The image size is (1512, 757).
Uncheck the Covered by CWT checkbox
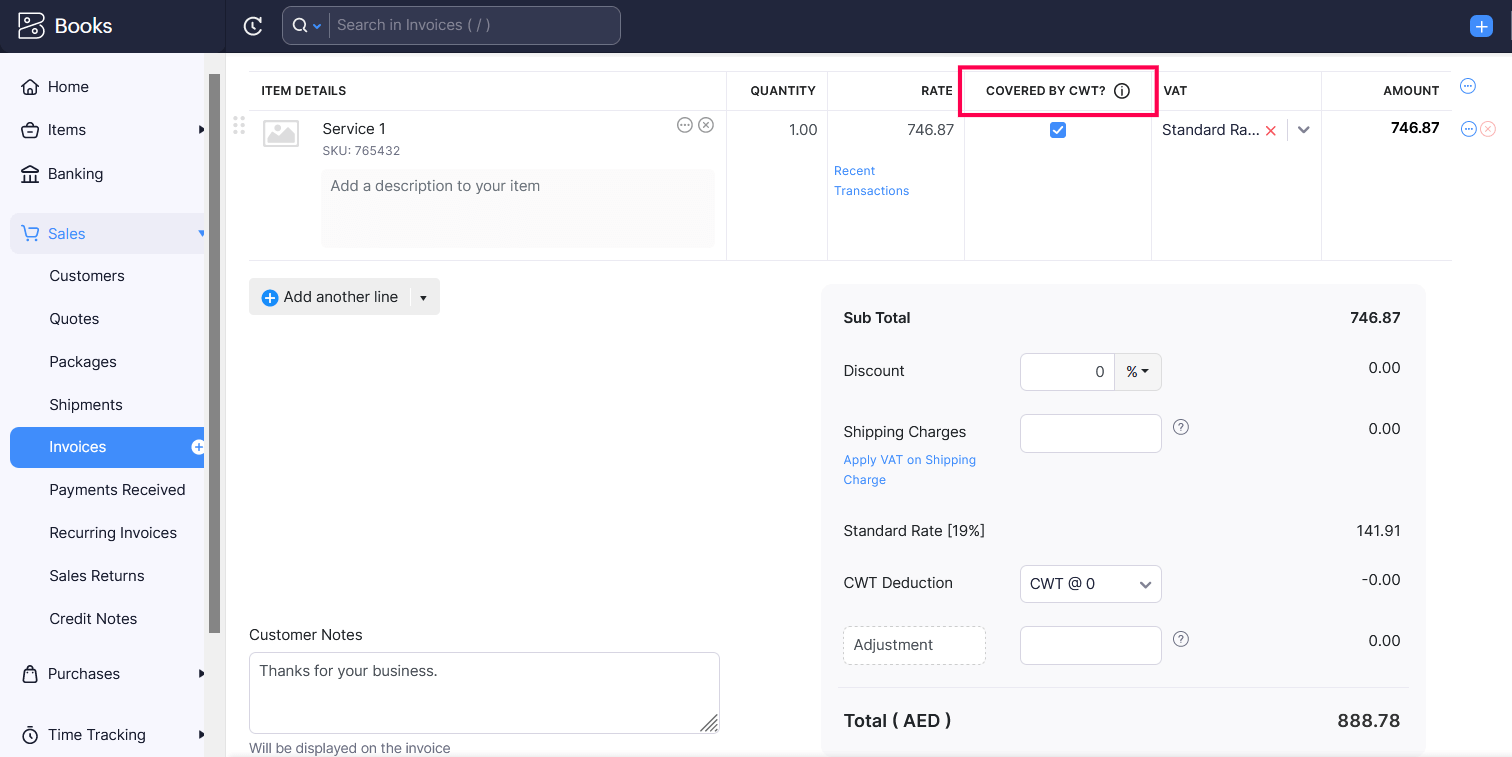tap(1058, 130)
